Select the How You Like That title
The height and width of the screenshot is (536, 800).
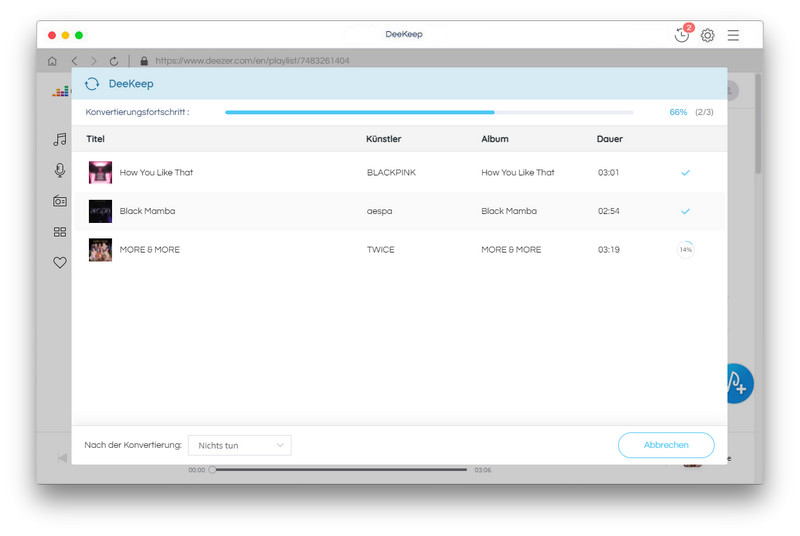(156, 172)
